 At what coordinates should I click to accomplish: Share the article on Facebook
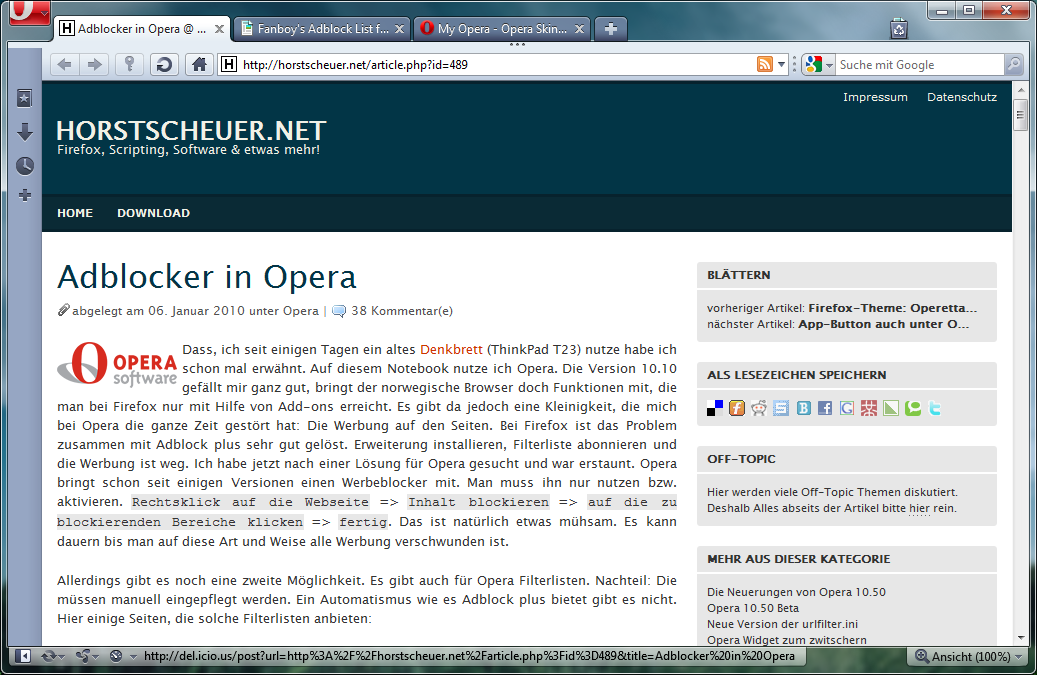[x=825, y=408]
